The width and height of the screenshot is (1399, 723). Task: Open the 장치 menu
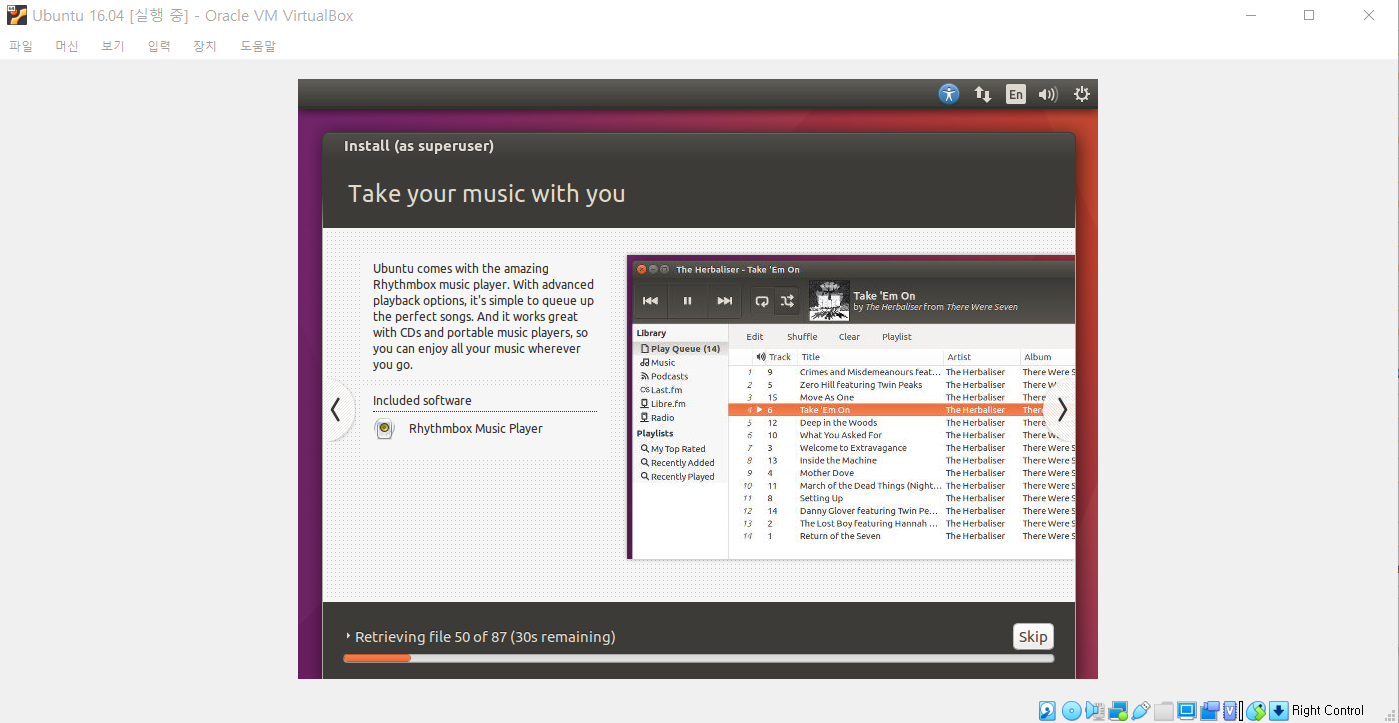click(205, 46)
